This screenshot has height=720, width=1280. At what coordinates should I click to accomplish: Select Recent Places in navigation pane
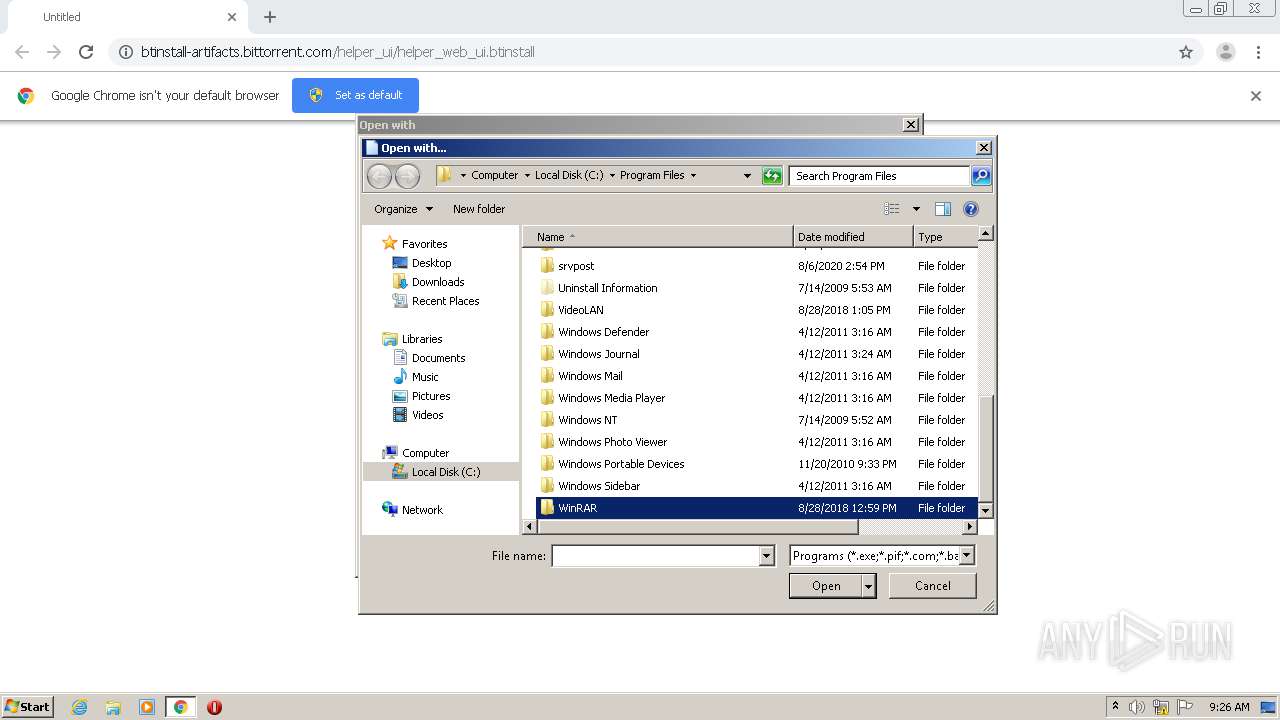coord(445,301)
